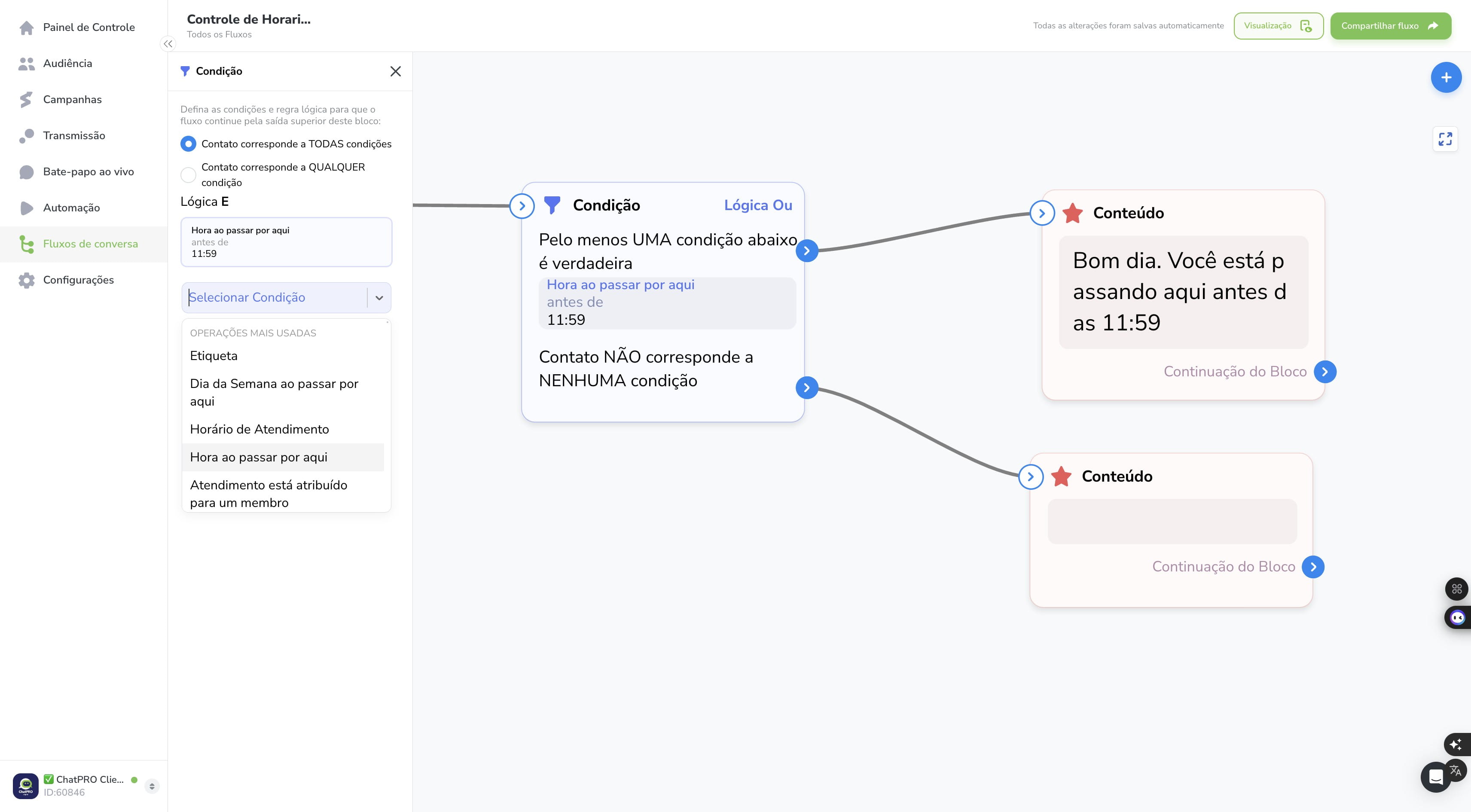Open the AI sparkle assistant icon

tap(1456, 744)
